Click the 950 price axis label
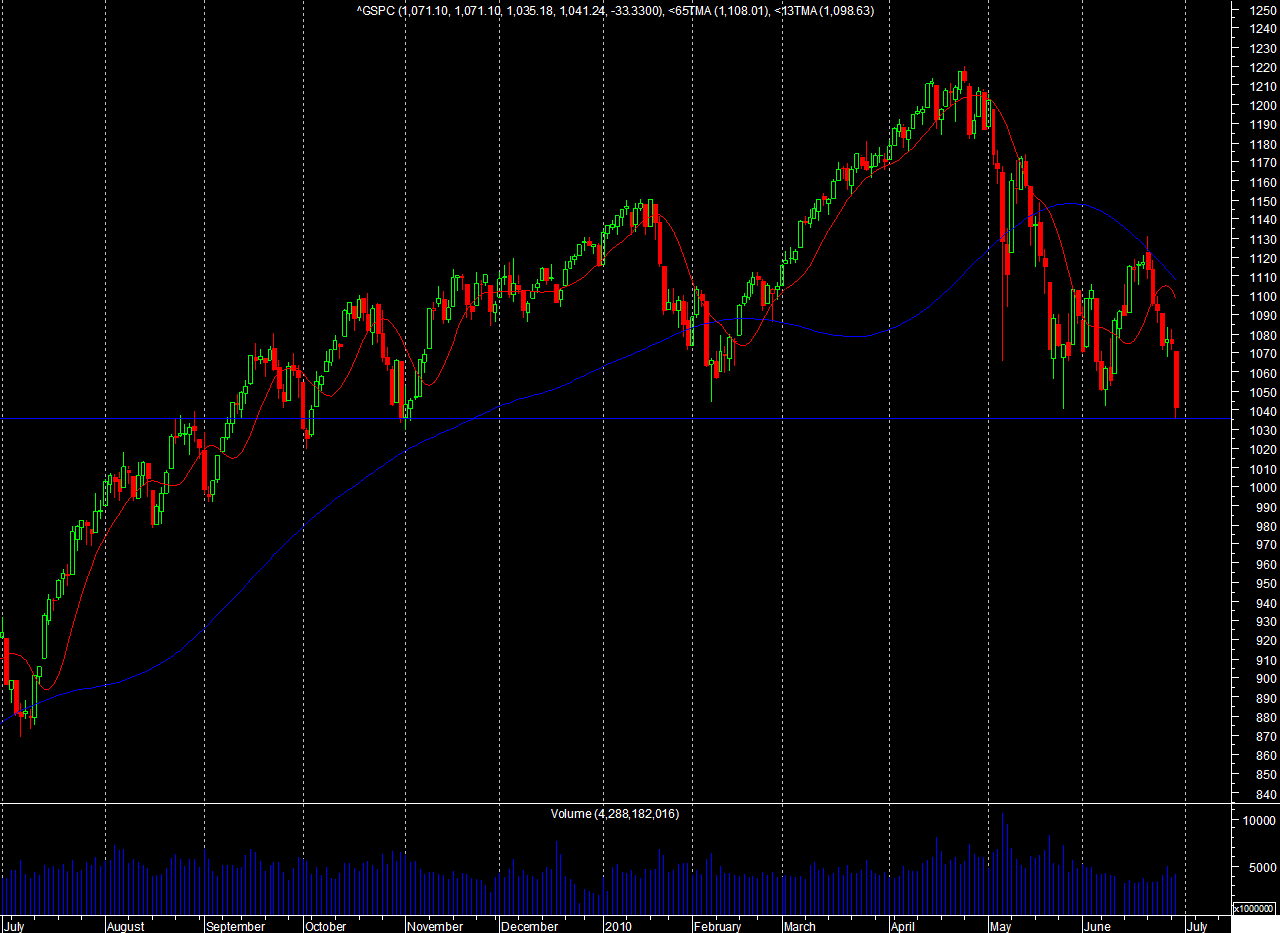 click(x=1265, y=583)
